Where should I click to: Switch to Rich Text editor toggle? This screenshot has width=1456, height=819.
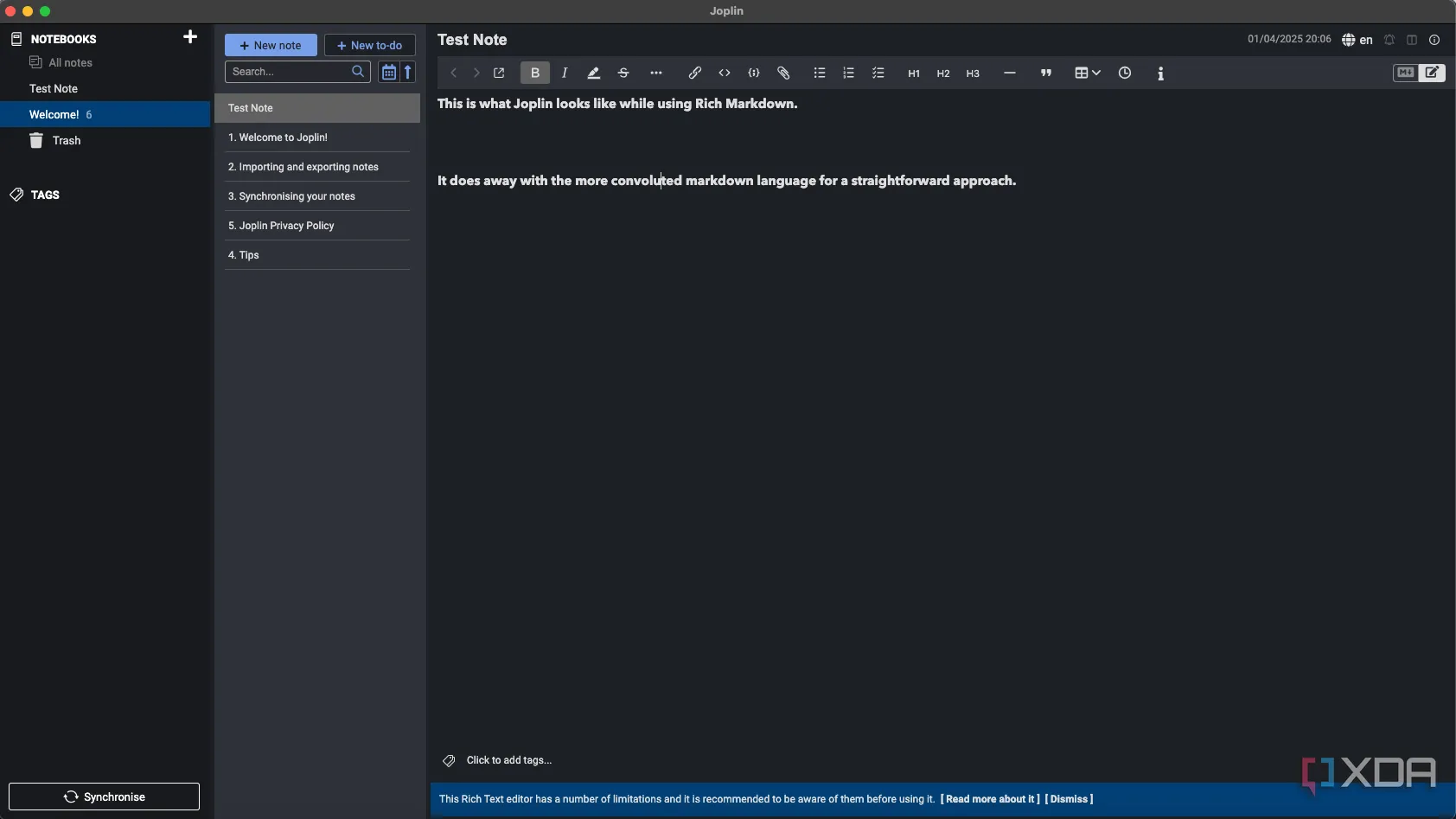[x=1433, y=74]
